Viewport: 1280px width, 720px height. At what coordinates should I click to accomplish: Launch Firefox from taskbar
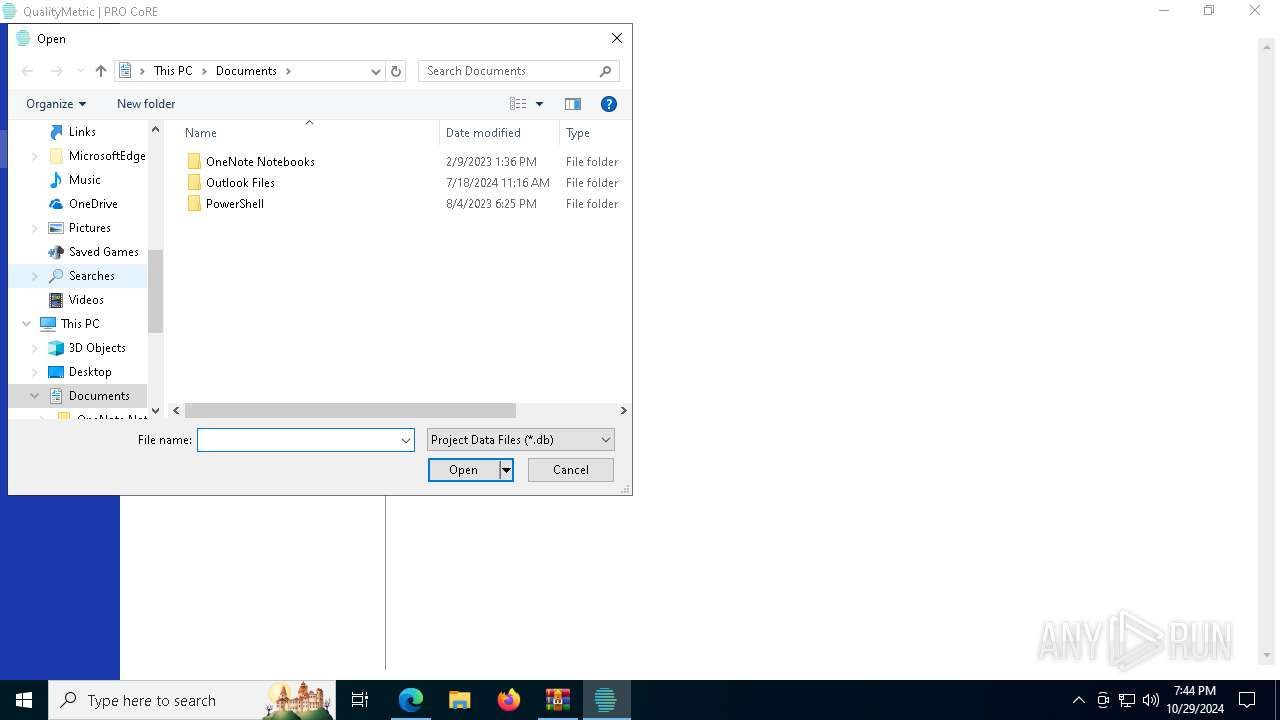[509, 700]
